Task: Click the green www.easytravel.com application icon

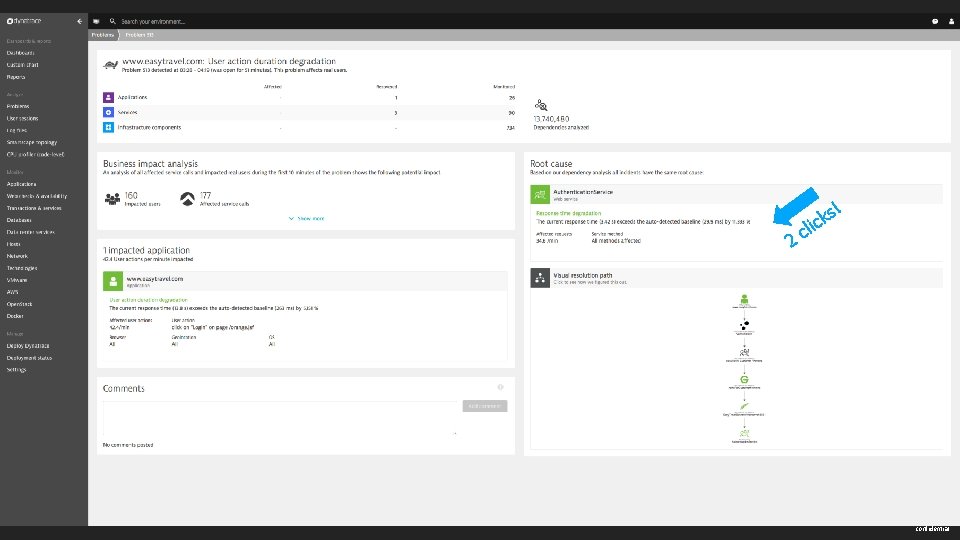Action: click(113, 281)
